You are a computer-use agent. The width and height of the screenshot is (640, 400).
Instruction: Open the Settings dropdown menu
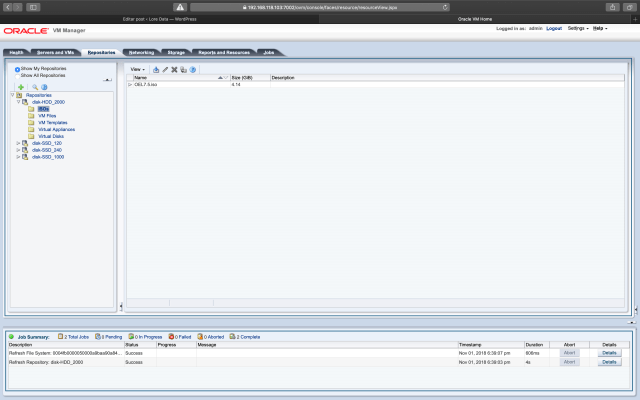point(578,29)
